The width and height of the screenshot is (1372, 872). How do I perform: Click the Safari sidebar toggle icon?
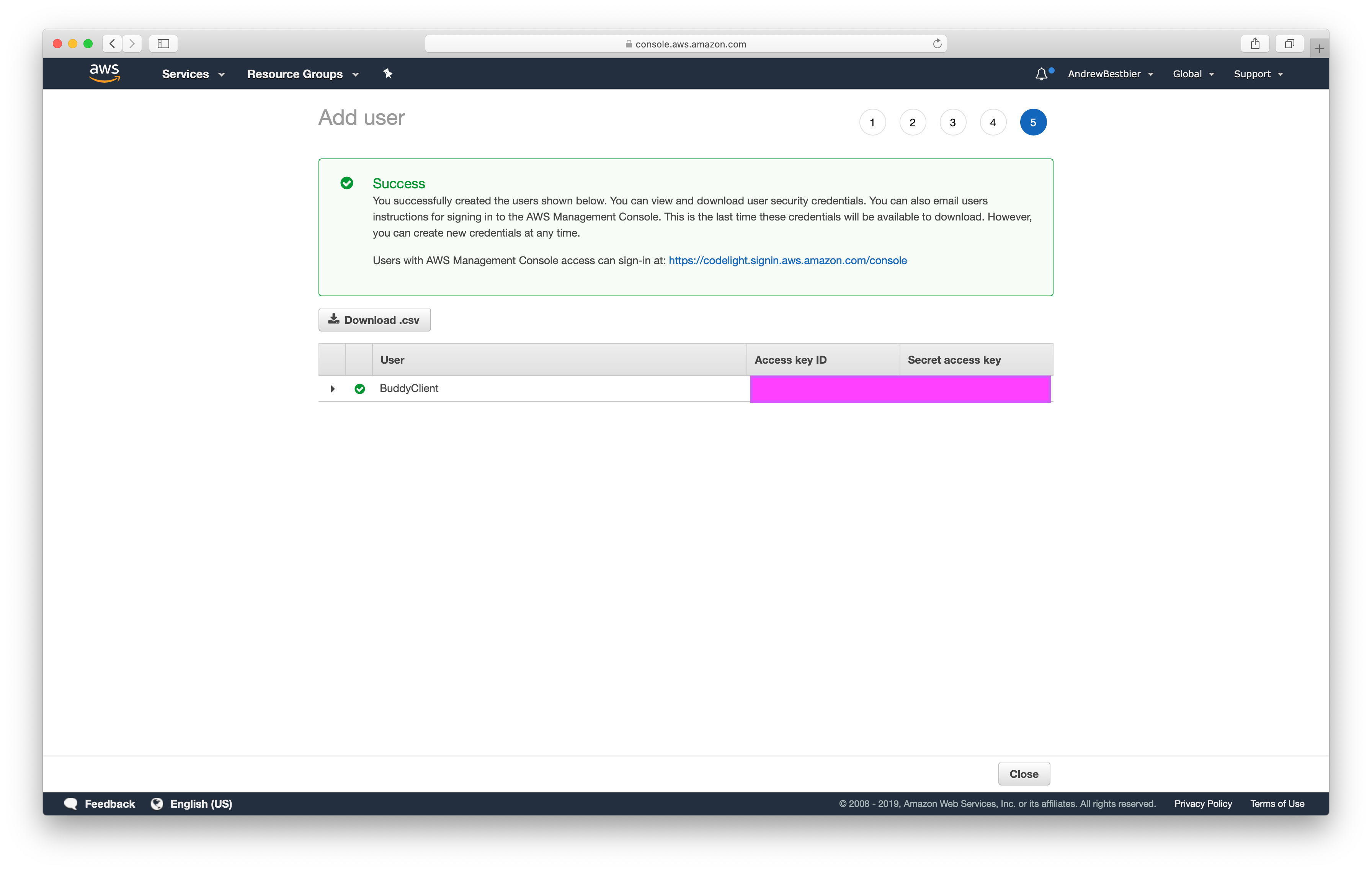click(163, 44)
